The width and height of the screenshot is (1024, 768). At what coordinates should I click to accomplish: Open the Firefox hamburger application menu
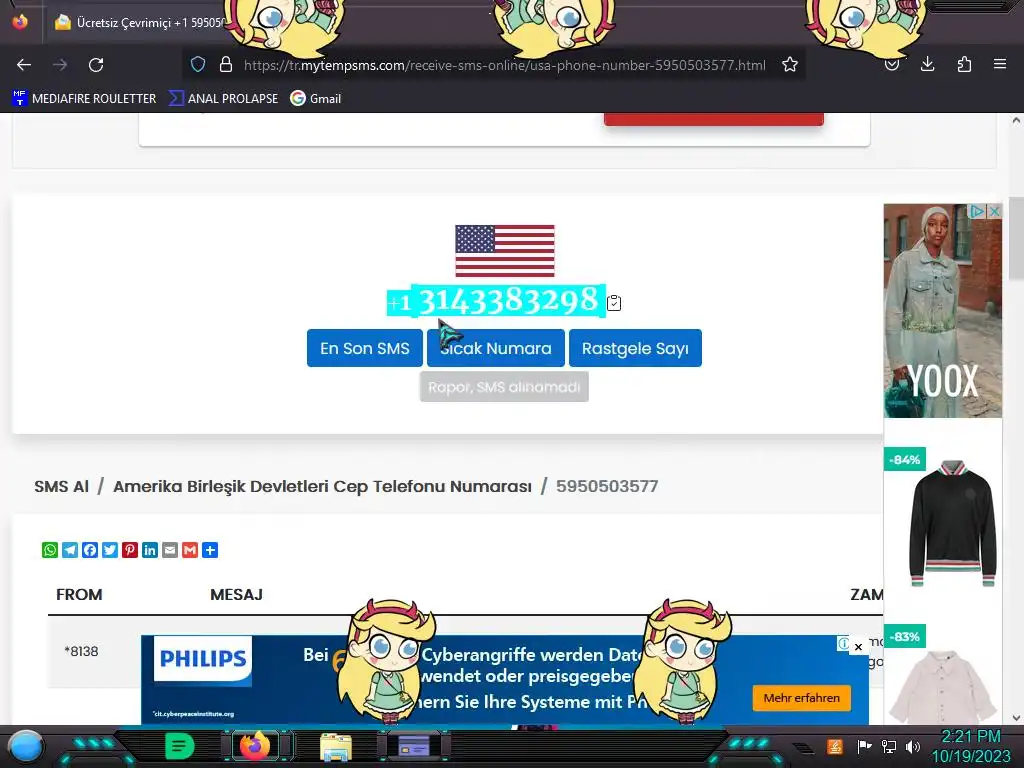[999, 64]
